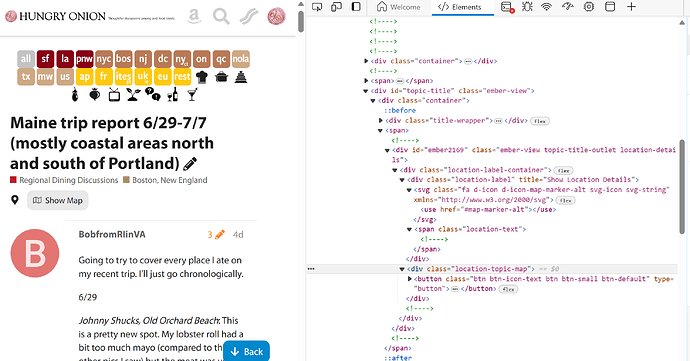
Task: Click the Hungry Onion logo
Action: point(55,16)
